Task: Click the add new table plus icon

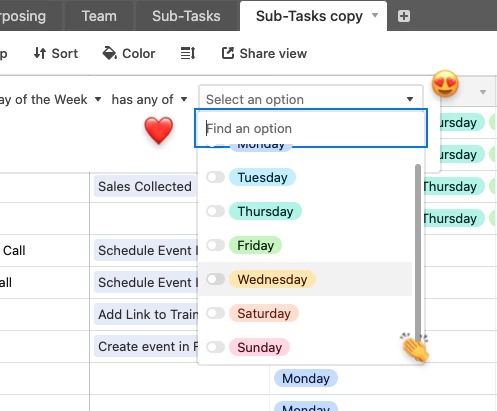Action: click(404, 16)
